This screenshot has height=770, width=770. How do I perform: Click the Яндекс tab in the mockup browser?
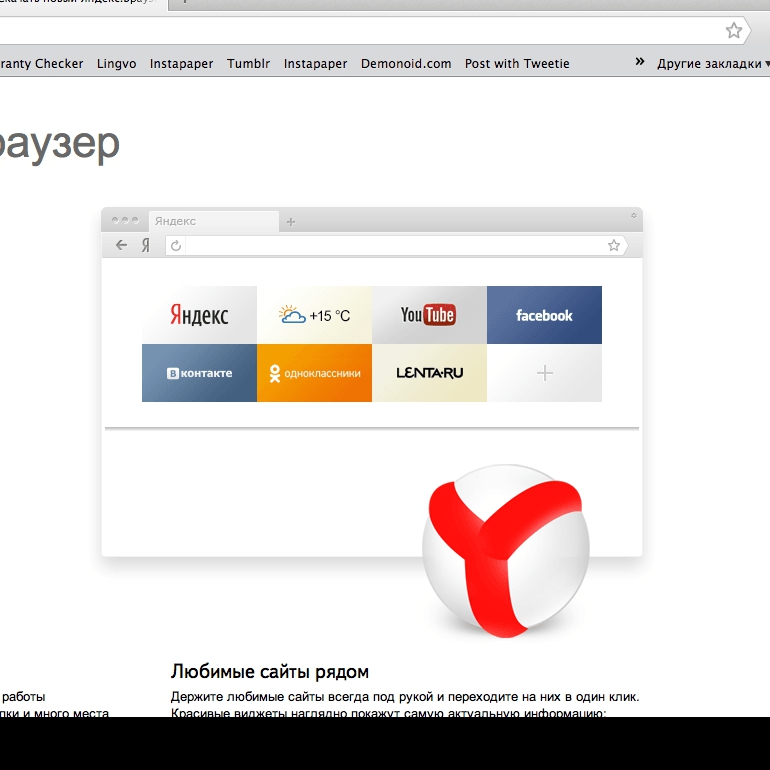(214, 221)
